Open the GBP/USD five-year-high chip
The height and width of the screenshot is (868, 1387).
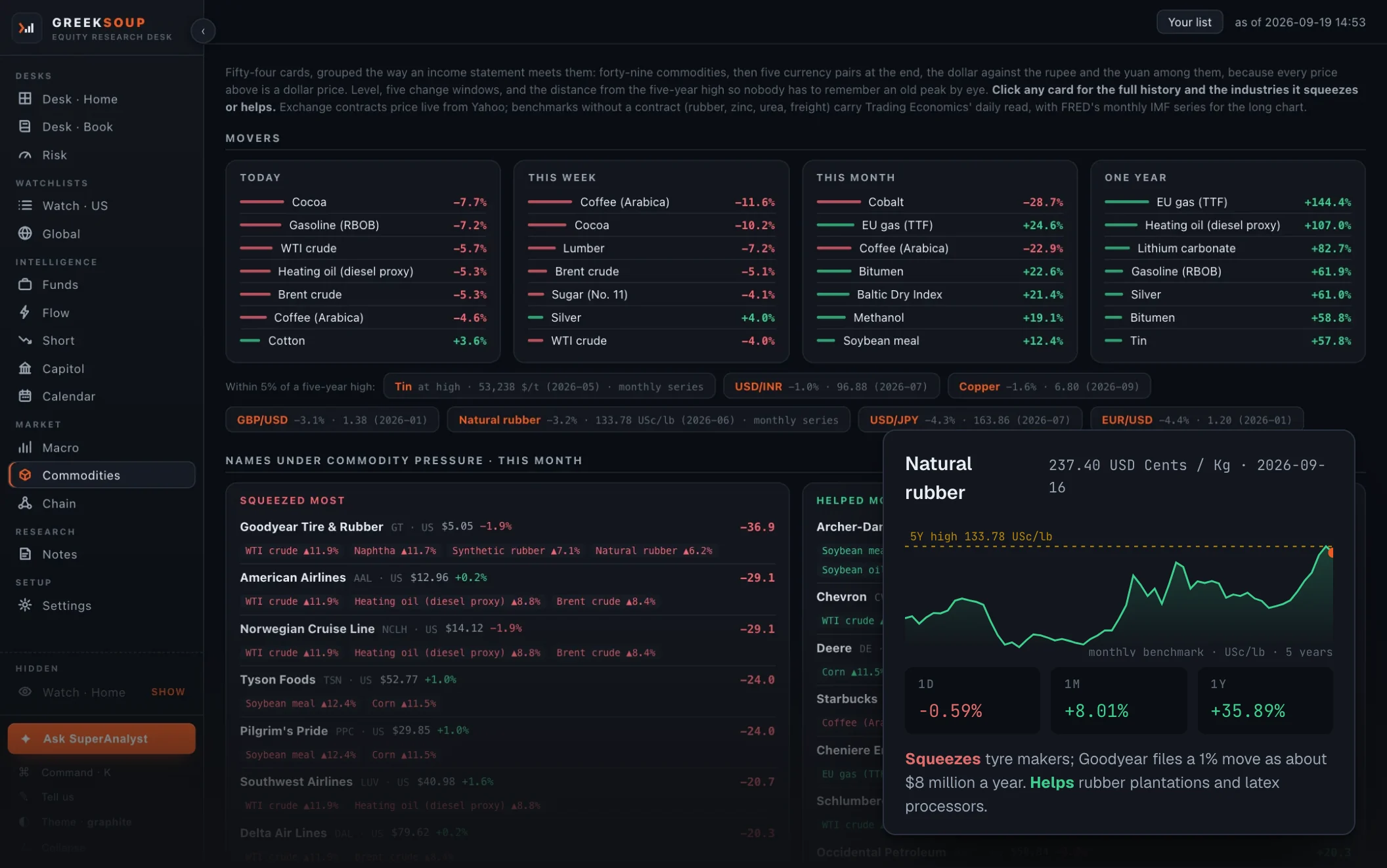[332, 420]
